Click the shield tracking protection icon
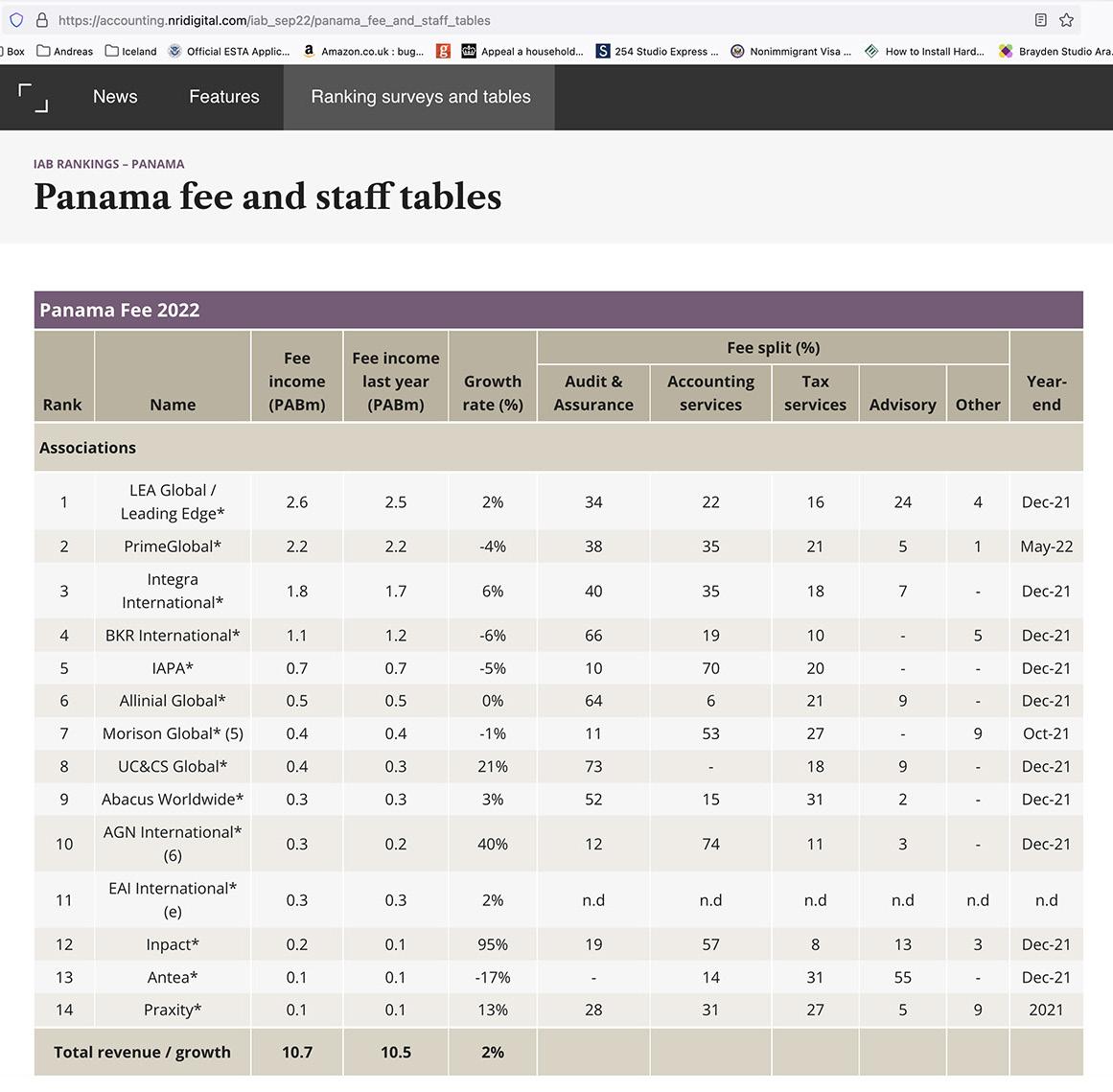Viewport: 1113px width, 1092px height. pyautogui.click(x=16, y=20)
